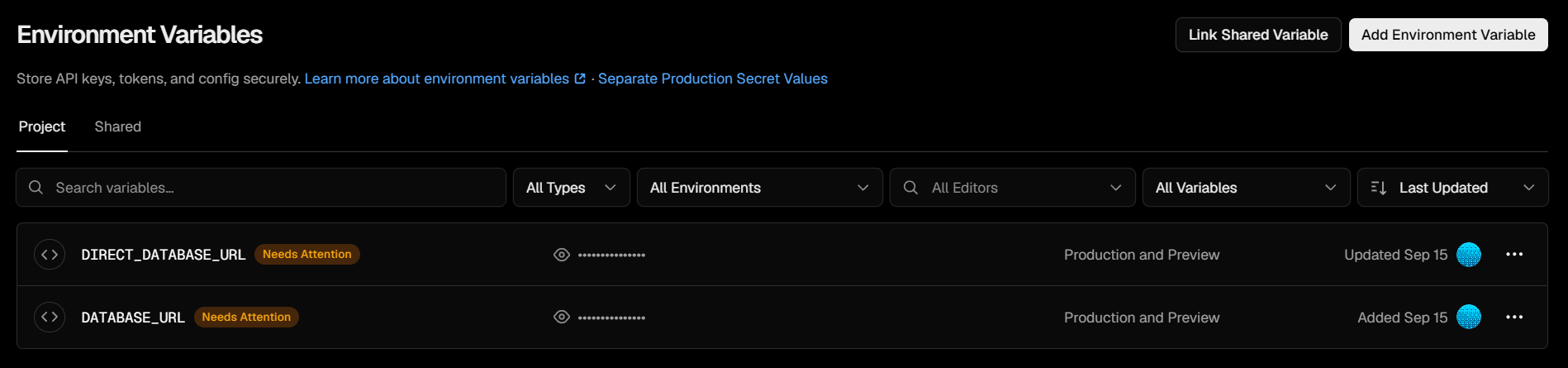
Task: Open the three-dot menu for DIRECT_DATABASE_URL
Action: [x=1513, y=255]
